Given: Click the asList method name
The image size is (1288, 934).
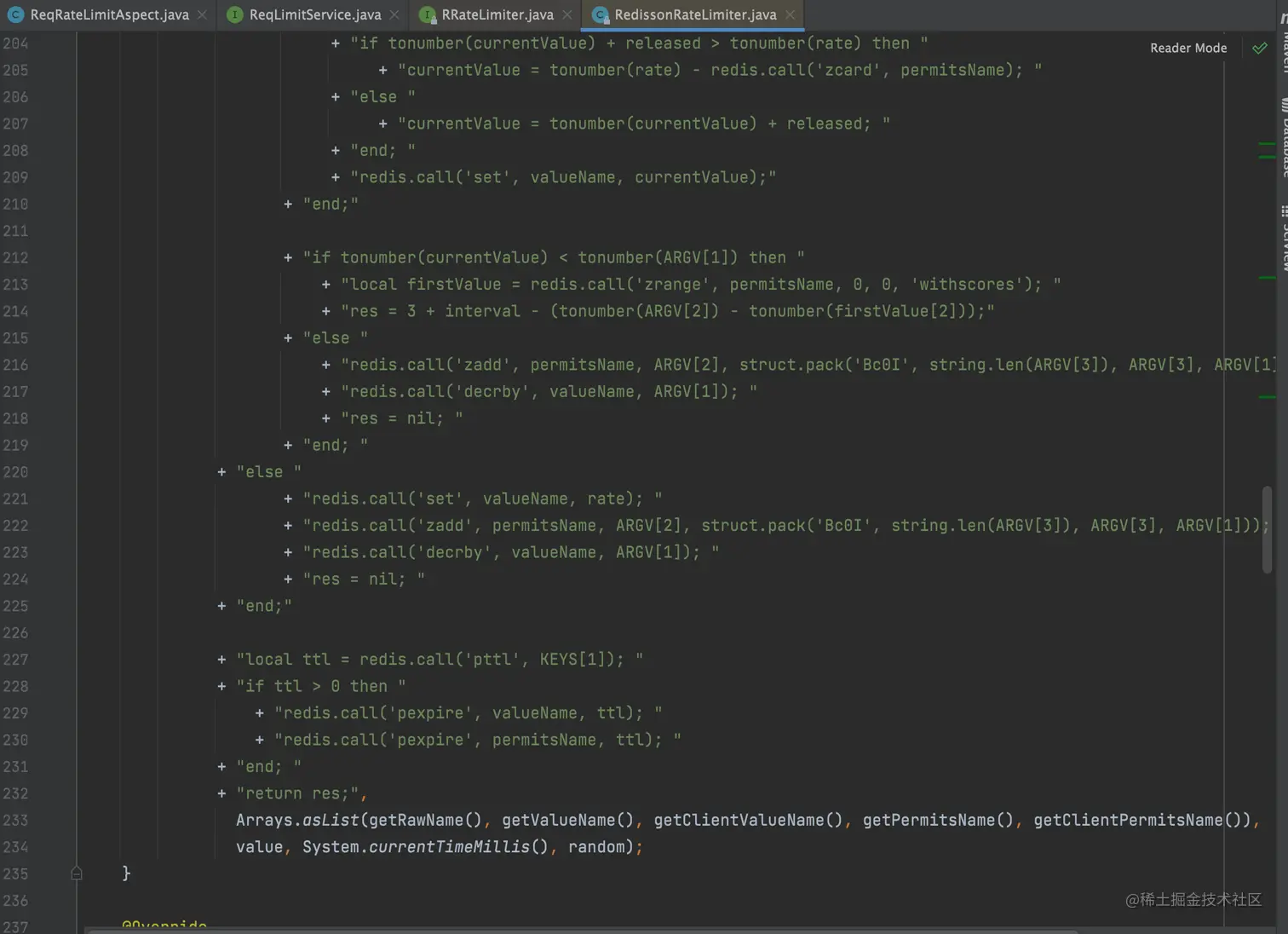Looking at the screenshot, I should pos(331,820).
